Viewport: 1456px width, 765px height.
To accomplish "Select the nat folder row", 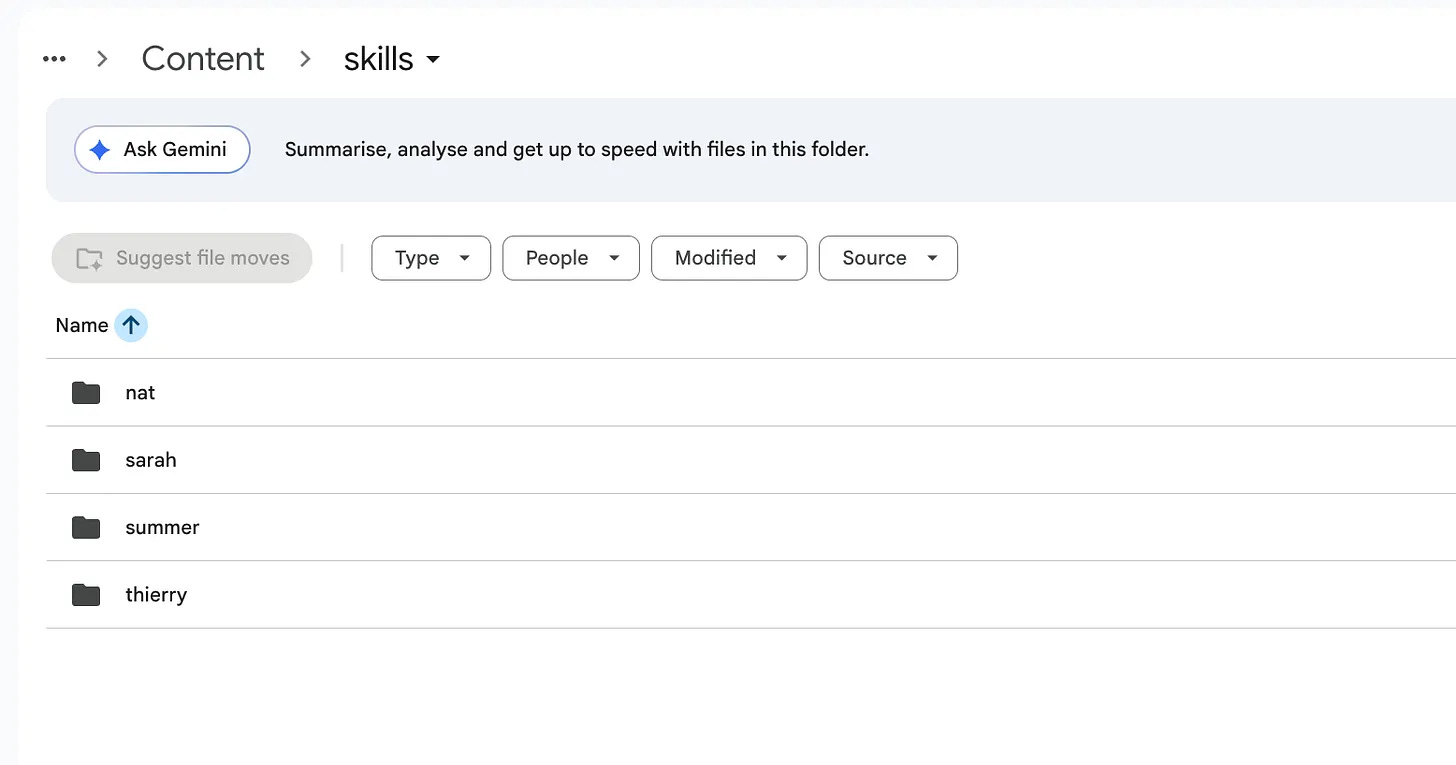I will (751, 393).
